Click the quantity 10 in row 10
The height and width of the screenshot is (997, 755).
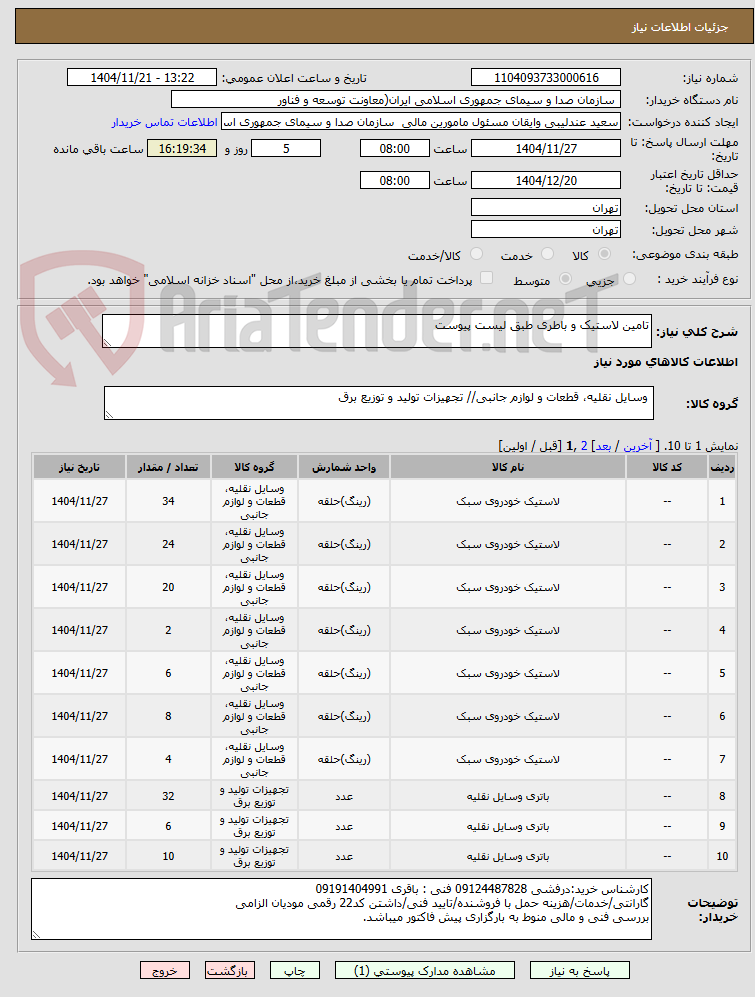(168, 856)
